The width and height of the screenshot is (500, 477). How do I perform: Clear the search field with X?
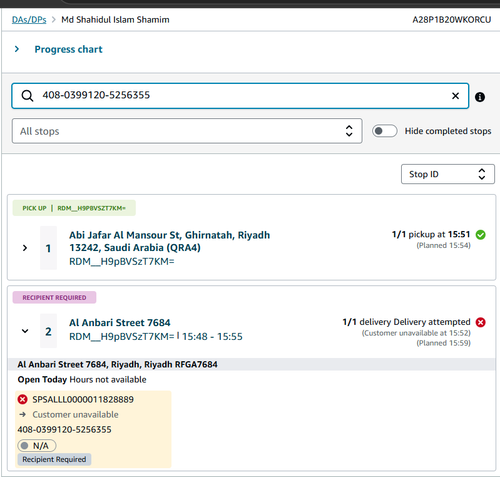tap(455, 96)
